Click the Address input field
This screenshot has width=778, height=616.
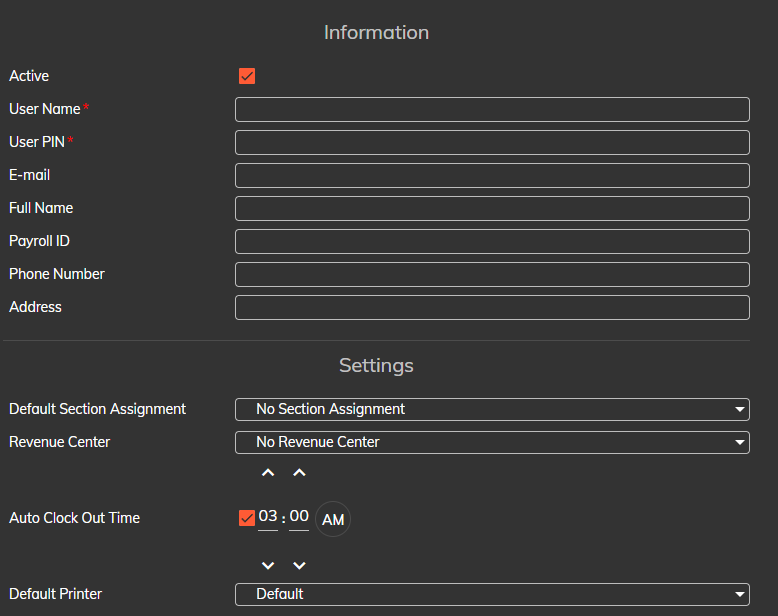pyautogui.click(x=492, y=307)
